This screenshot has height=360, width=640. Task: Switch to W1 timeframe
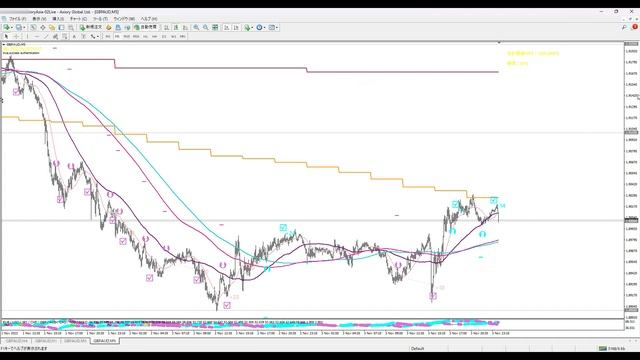tap(173, 36)
